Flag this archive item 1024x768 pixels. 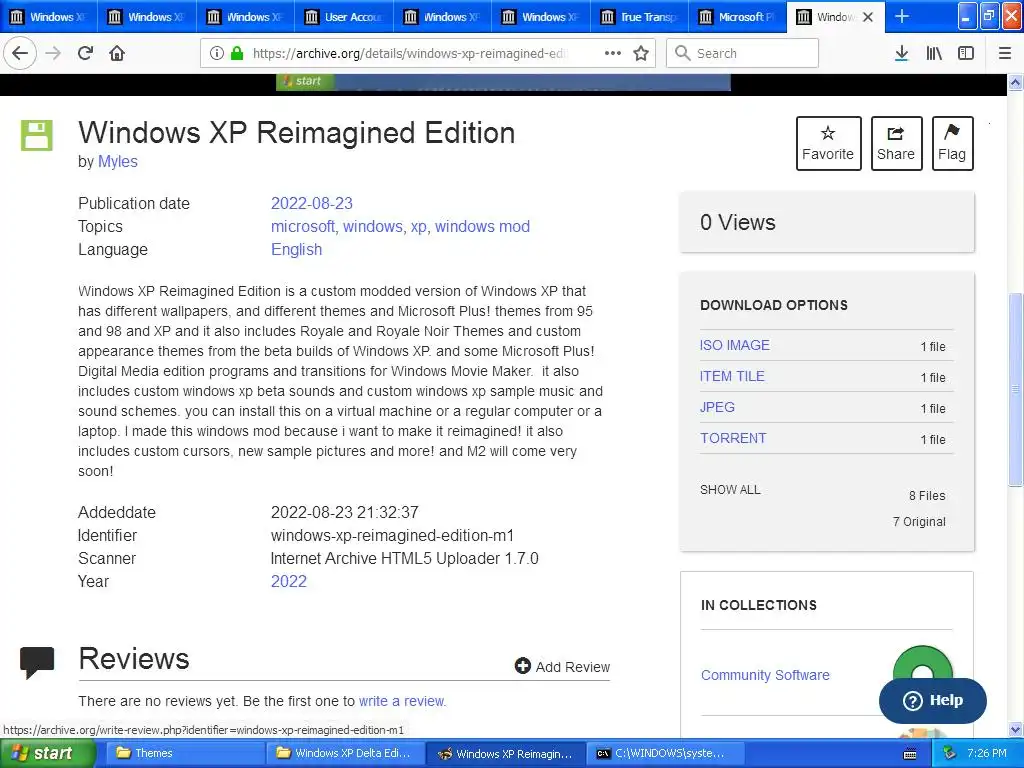click(x=952, y=143)
